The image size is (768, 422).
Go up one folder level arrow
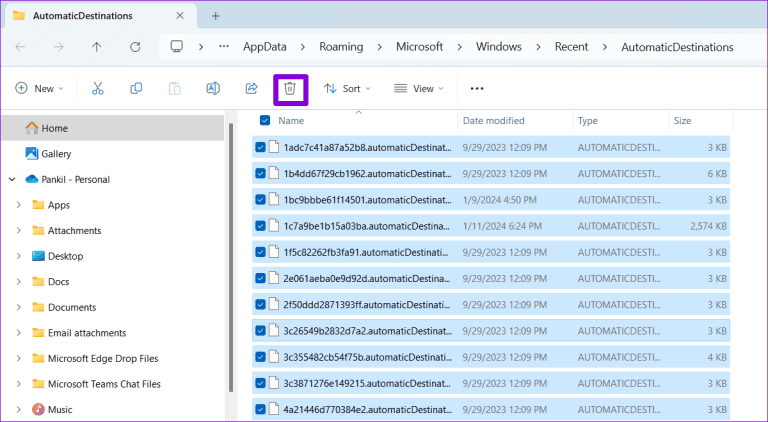tap(96, 47)
